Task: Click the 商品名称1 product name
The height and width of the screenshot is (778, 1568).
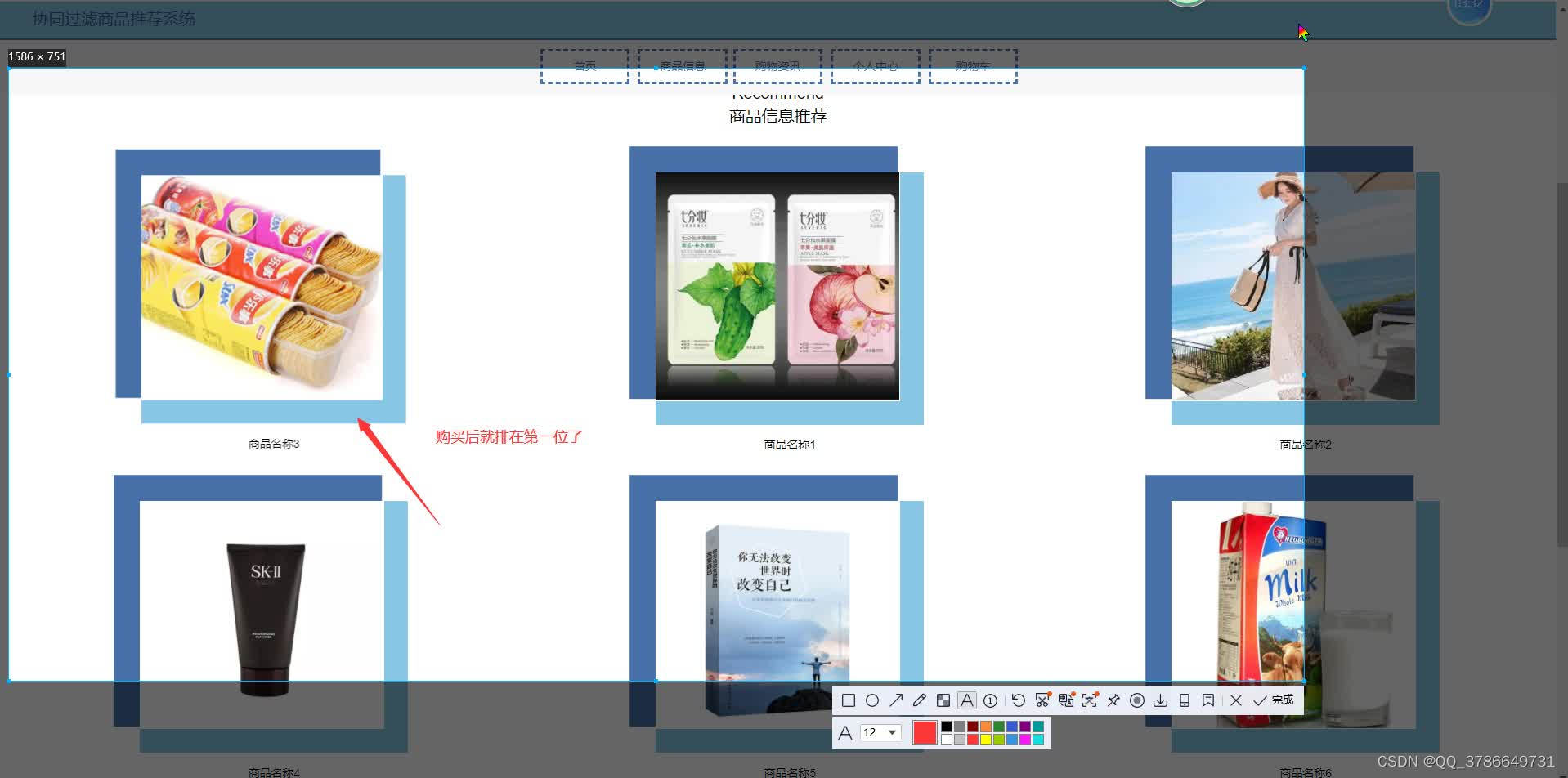Action: tap(790, 445)
